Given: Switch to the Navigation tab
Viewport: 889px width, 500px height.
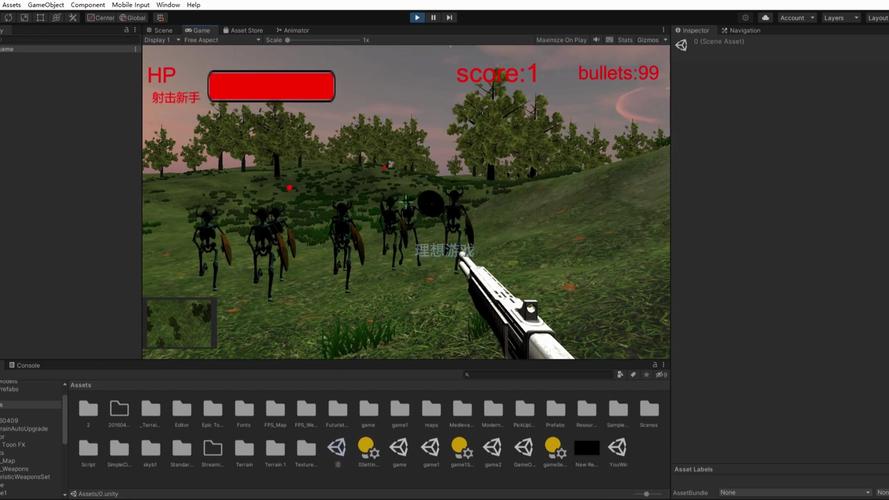Looking at the screenshot, I should pyautogui.click(x=741, y=30).
